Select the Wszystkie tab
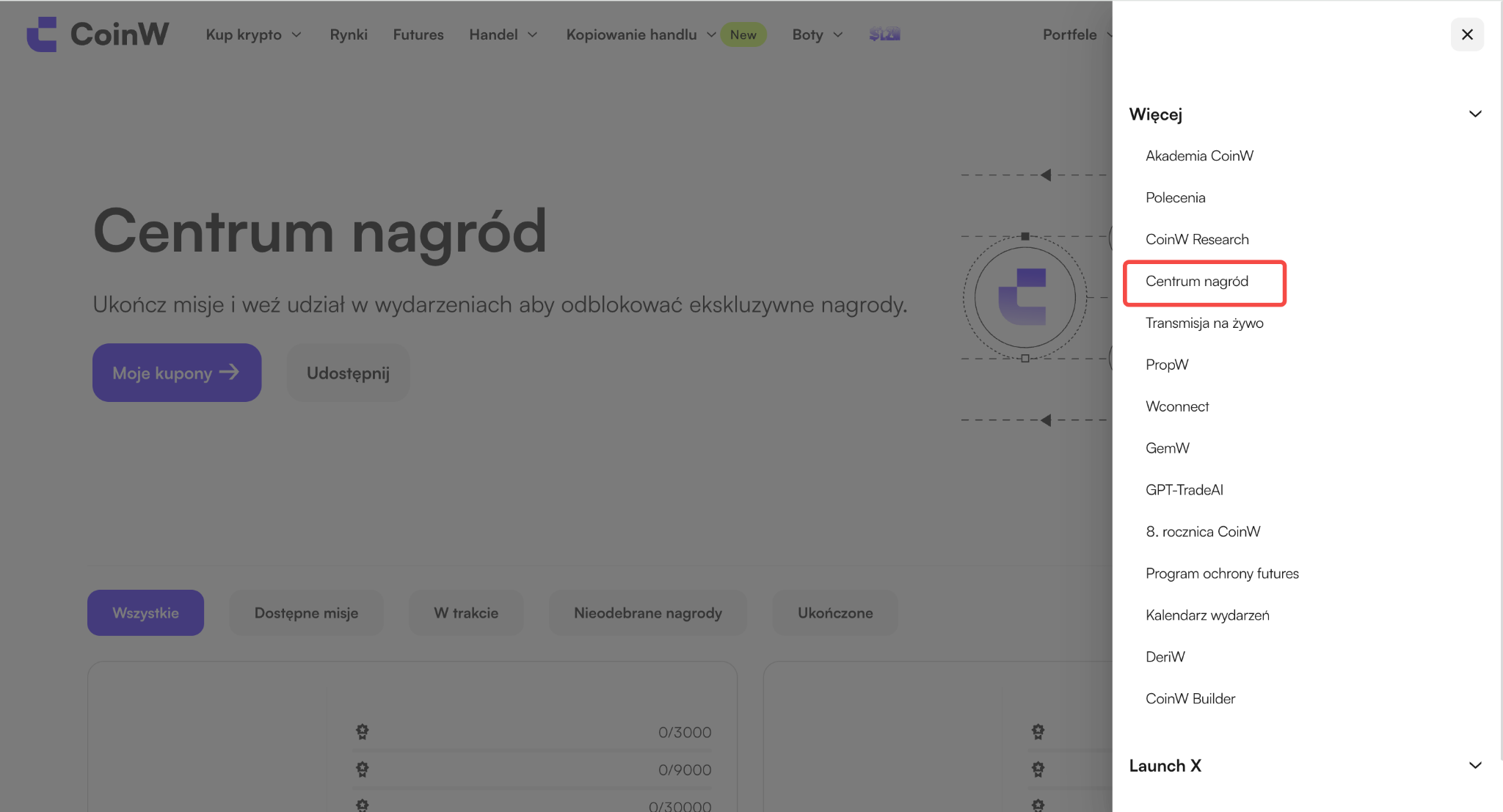The width and height of the screenshot is (1503, 812). [x=145, y=612]
